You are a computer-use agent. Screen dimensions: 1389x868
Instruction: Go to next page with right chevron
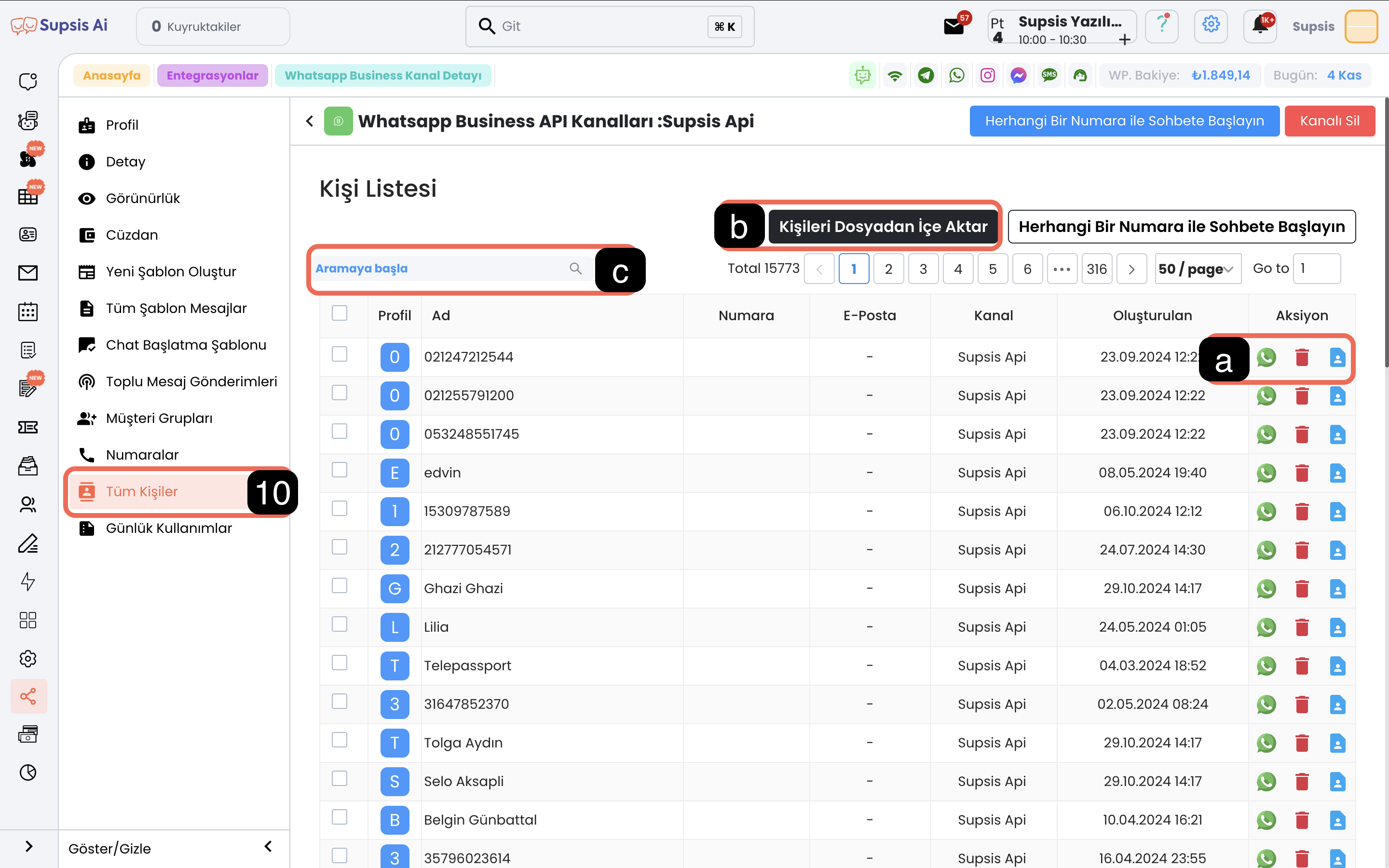(1131, 269)
